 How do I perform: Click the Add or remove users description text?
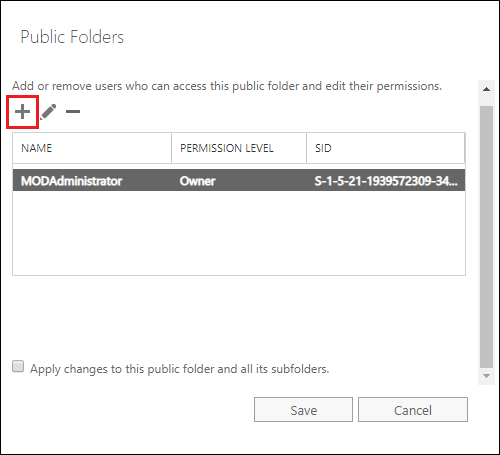click(x=227, y=86)
